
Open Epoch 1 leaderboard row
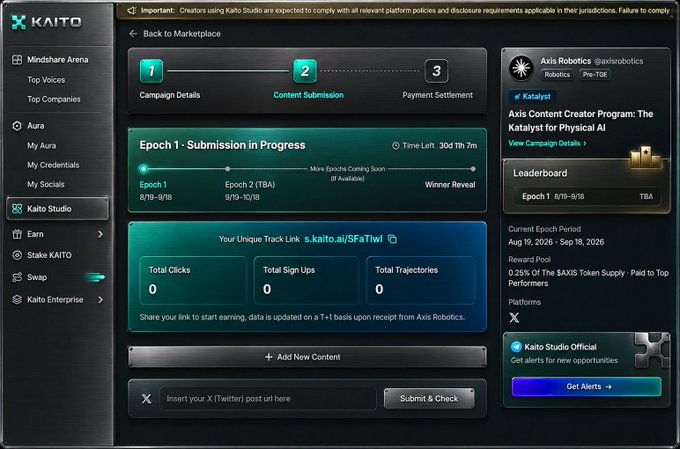coord(587,197)
